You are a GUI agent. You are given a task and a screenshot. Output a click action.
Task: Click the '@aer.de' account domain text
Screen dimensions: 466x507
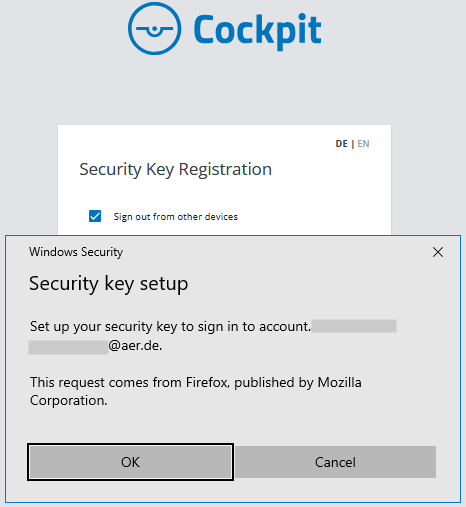pyautogui.click(x=135, y=346)
